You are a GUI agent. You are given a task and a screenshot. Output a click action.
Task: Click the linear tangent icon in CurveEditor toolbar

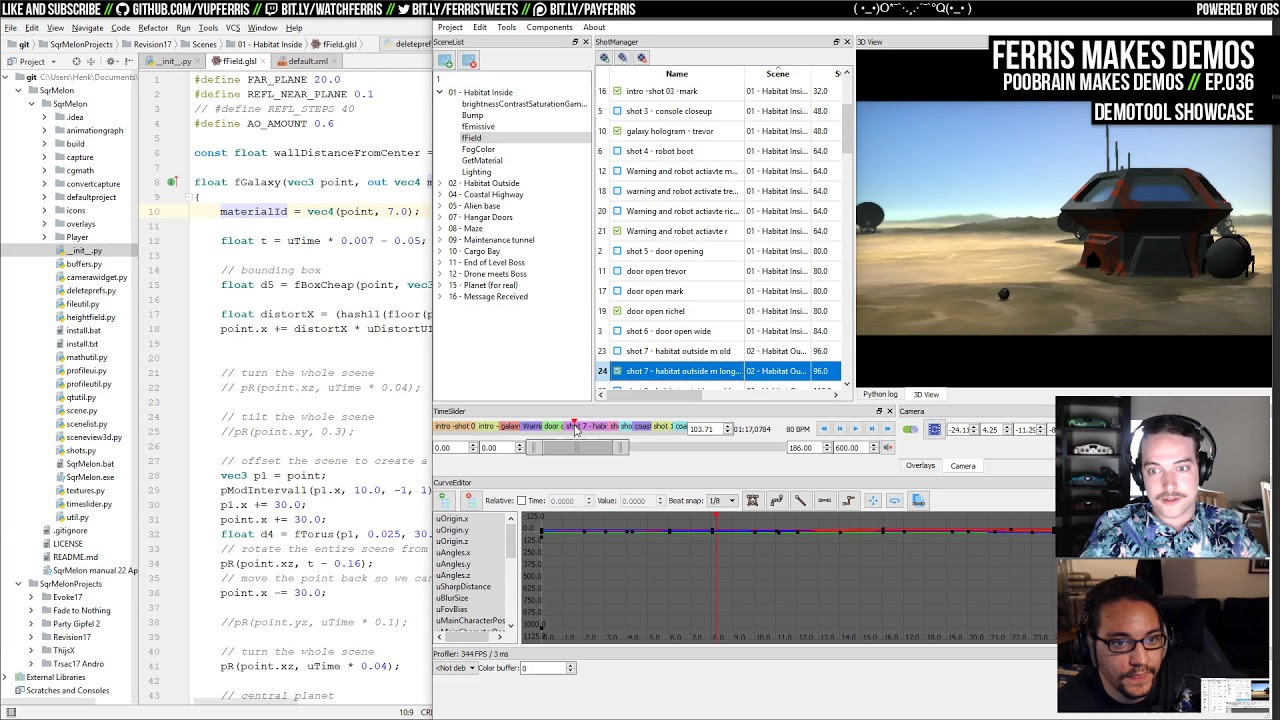tap(801, 500)
